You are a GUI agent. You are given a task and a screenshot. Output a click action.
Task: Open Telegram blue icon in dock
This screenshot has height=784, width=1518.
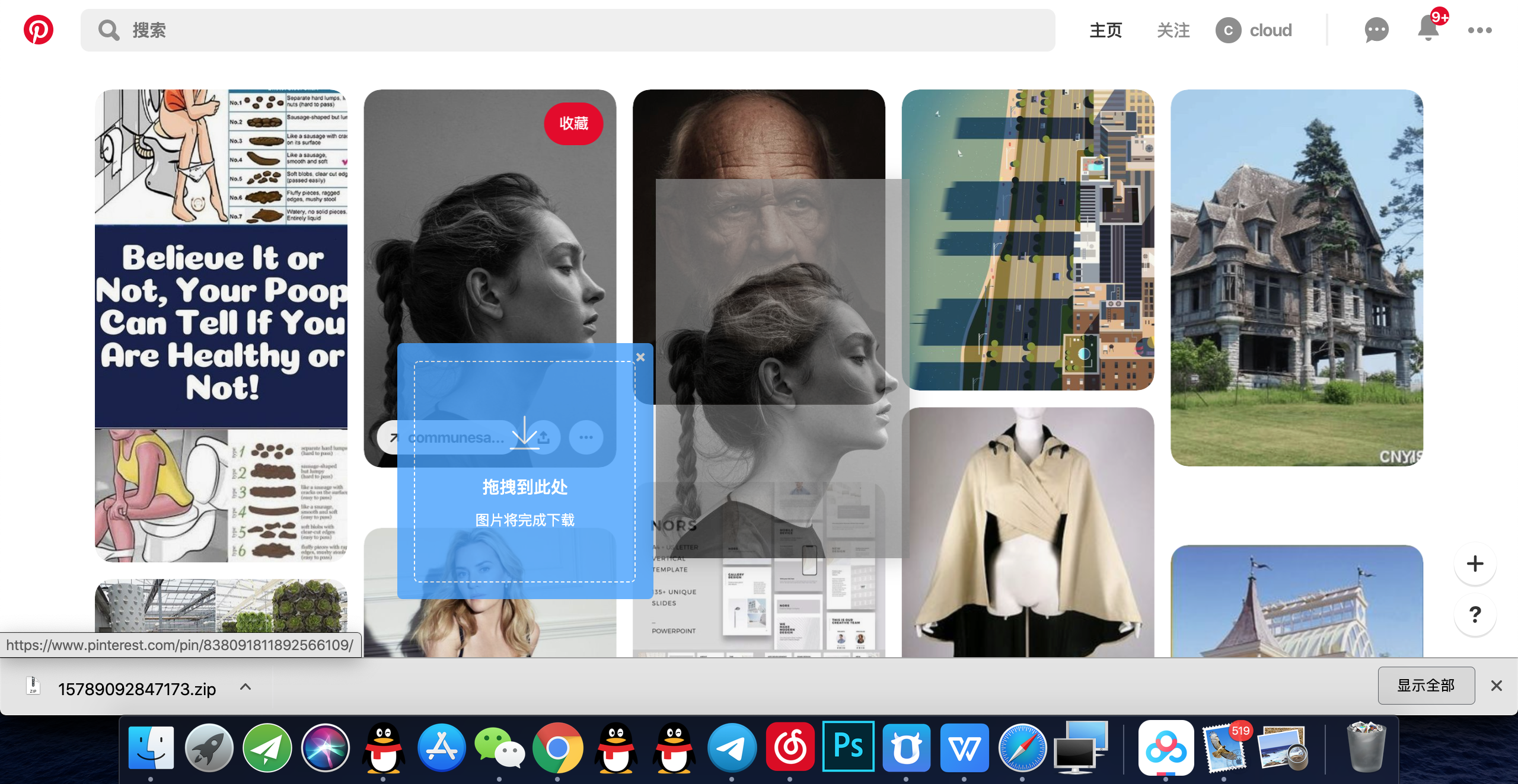(732, 748)
